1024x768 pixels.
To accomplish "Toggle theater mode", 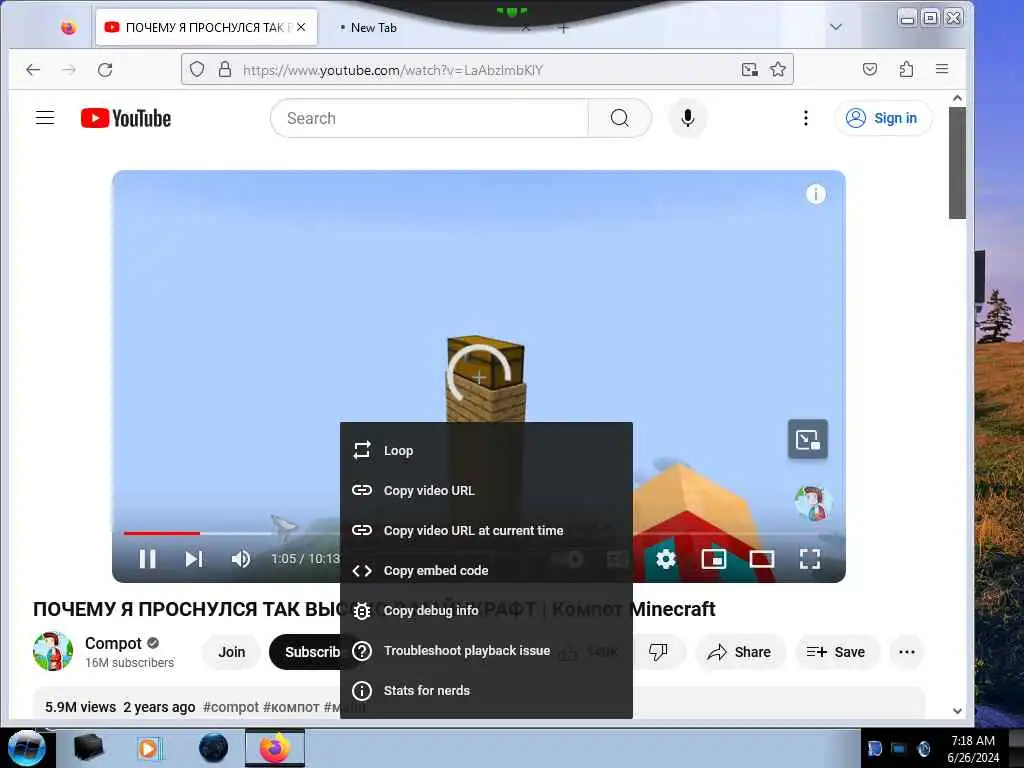I will (x=761, y=559).
